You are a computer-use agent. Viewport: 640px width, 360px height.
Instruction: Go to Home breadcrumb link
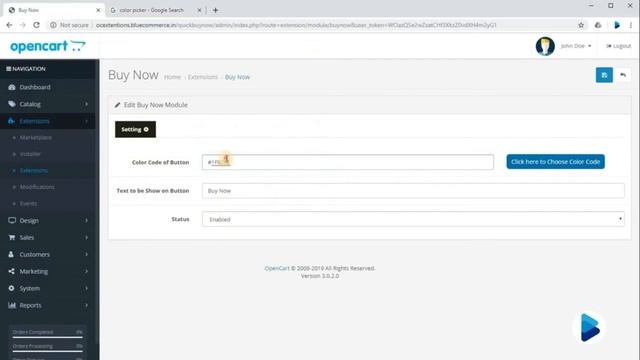(x=172, y=77)
